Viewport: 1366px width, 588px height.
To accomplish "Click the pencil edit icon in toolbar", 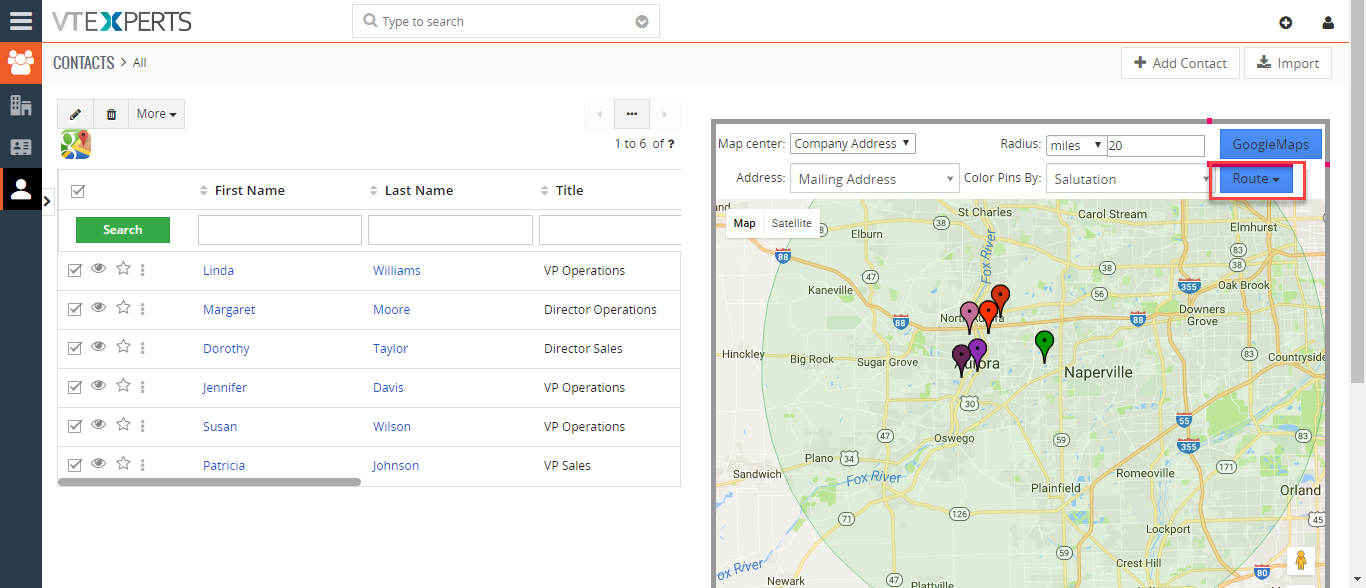I will pyautogui.click(x=75, y=114).
